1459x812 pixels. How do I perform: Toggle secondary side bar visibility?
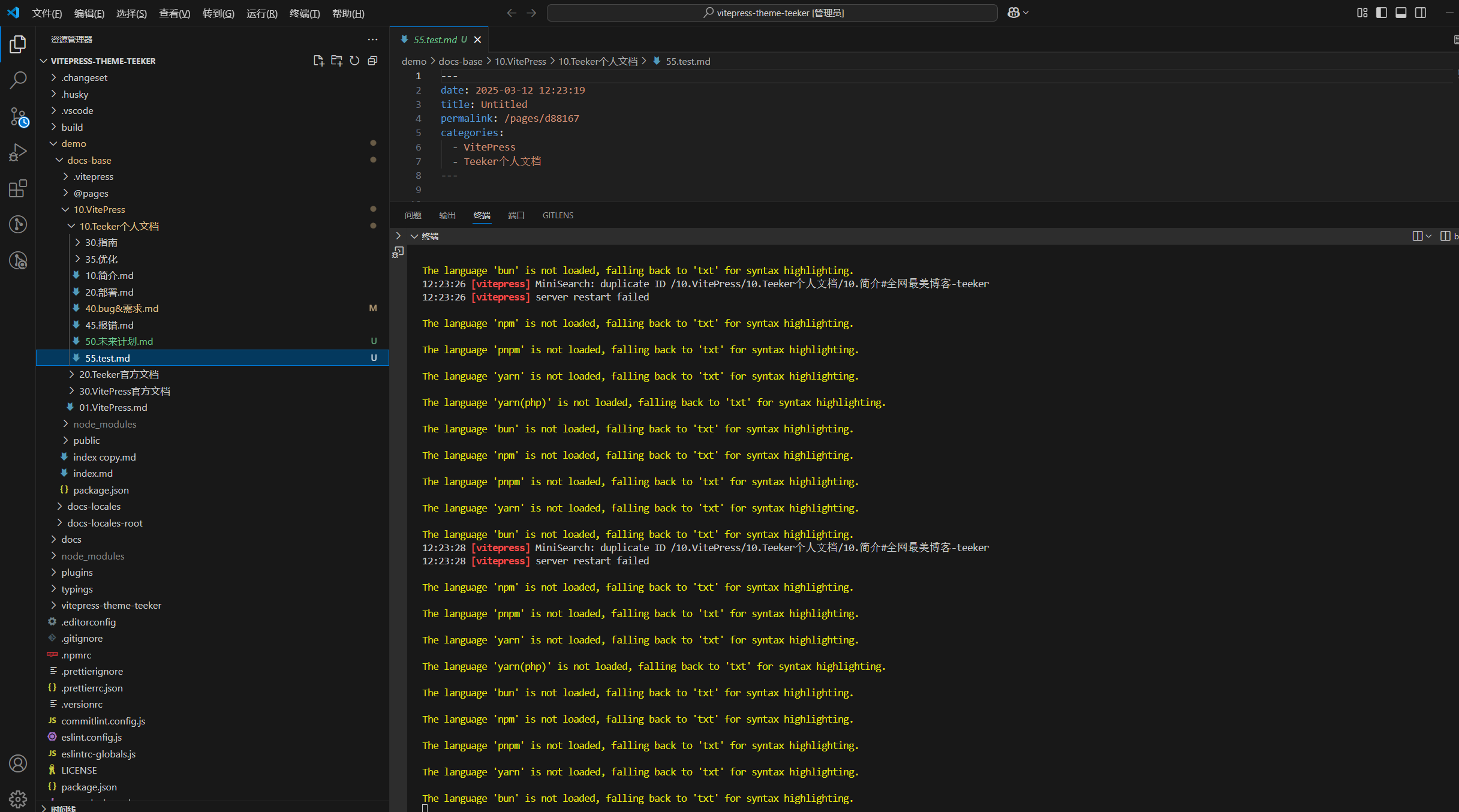coord(1421,13)
